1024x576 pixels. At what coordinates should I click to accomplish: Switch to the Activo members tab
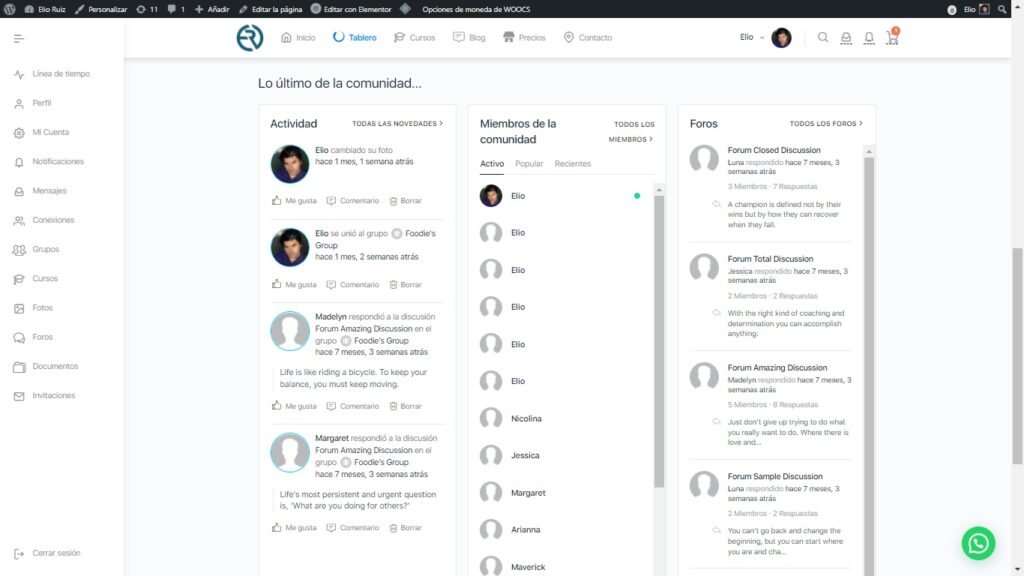click(492, 164)
